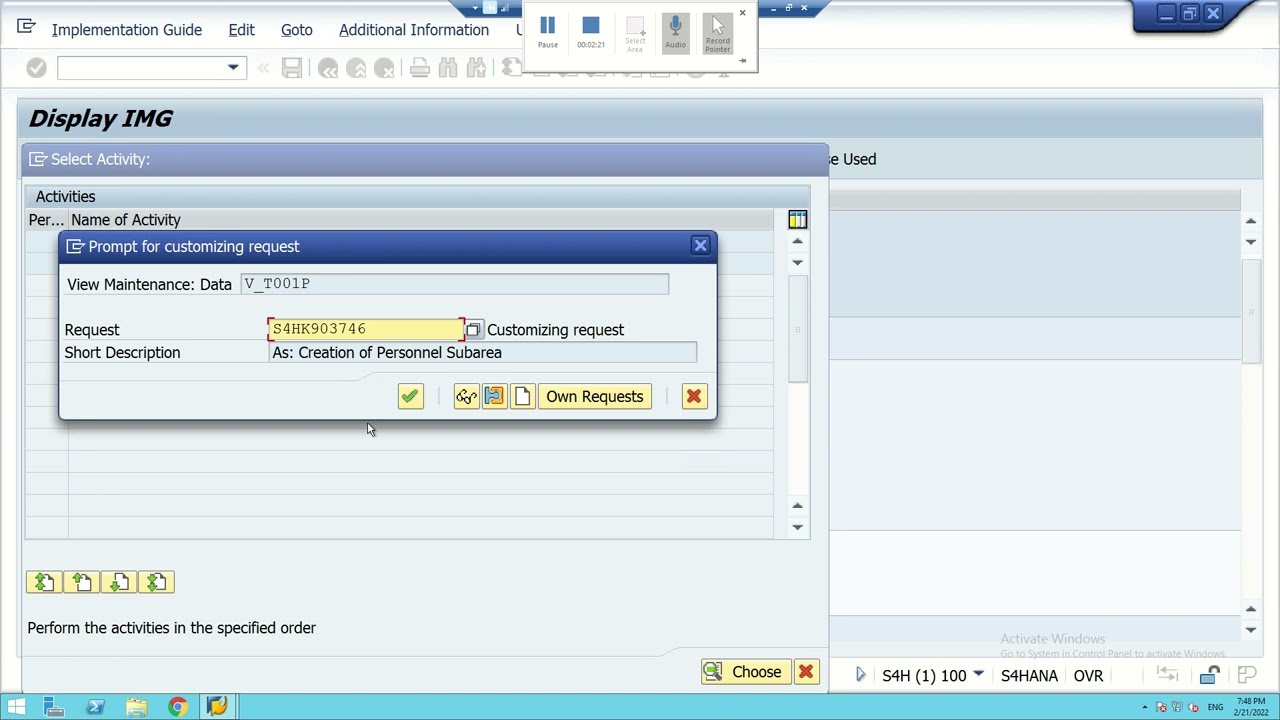
Task: Open the Implementation Guide menu
Action: pyautogui.click(x=127, y=30)
